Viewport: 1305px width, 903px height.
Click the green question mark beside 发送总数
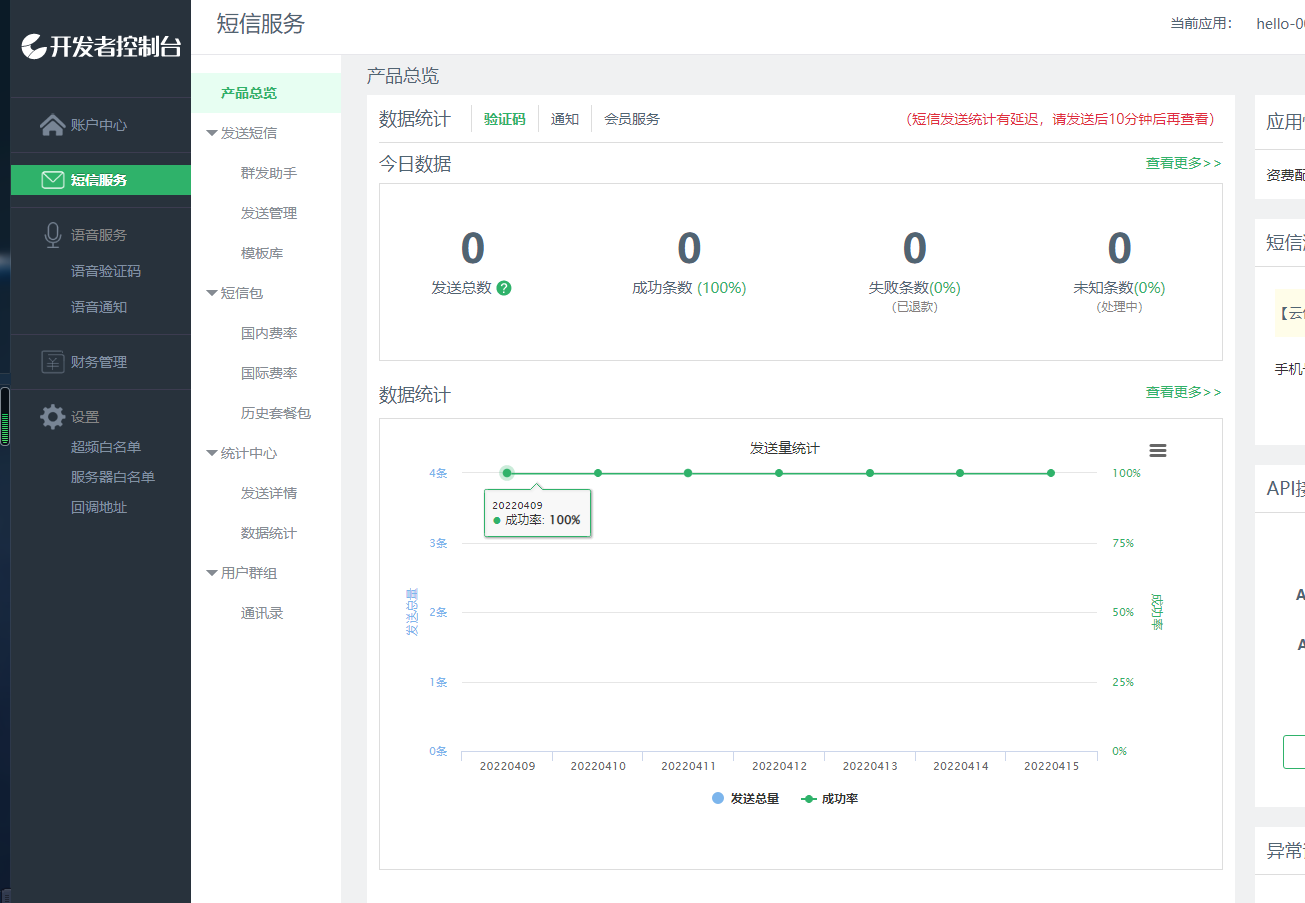click(x=504, y=288)
